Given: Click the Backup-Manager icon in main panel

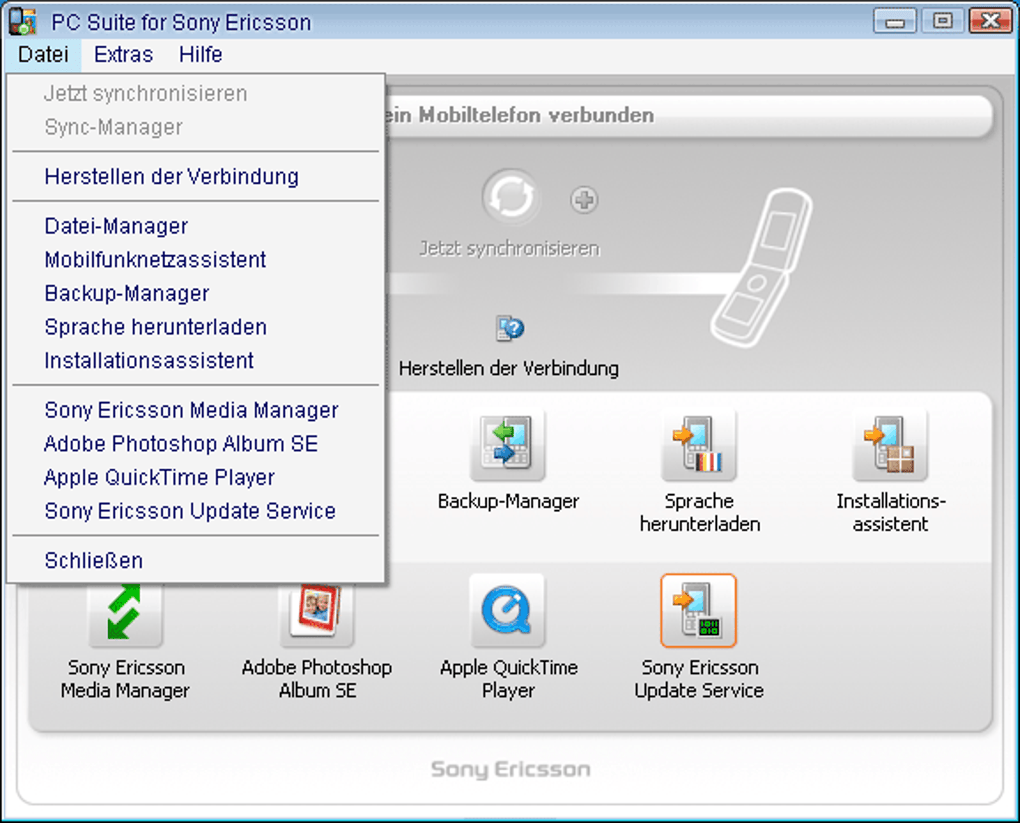Looking at the screenshot, I should [x=507, y=445].
